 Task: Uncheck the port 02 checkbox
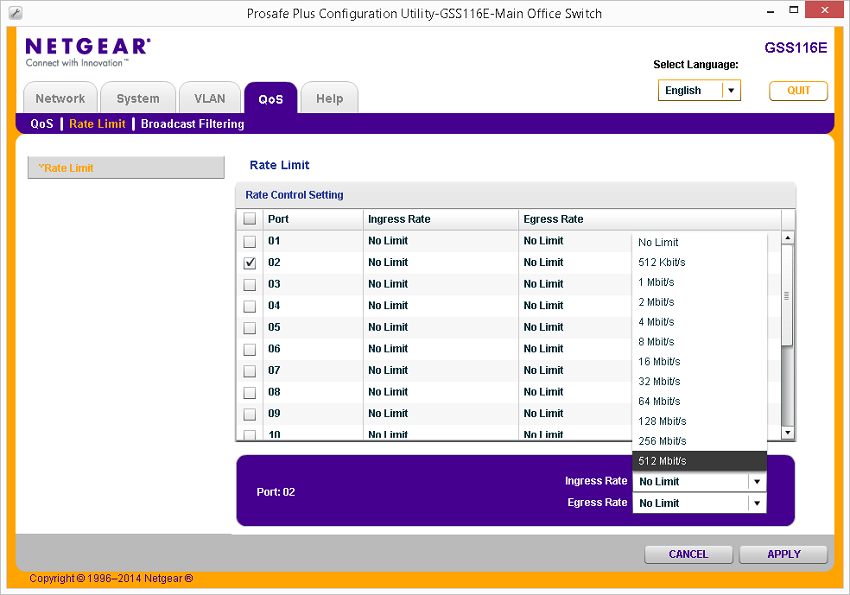tap(249, 263)
